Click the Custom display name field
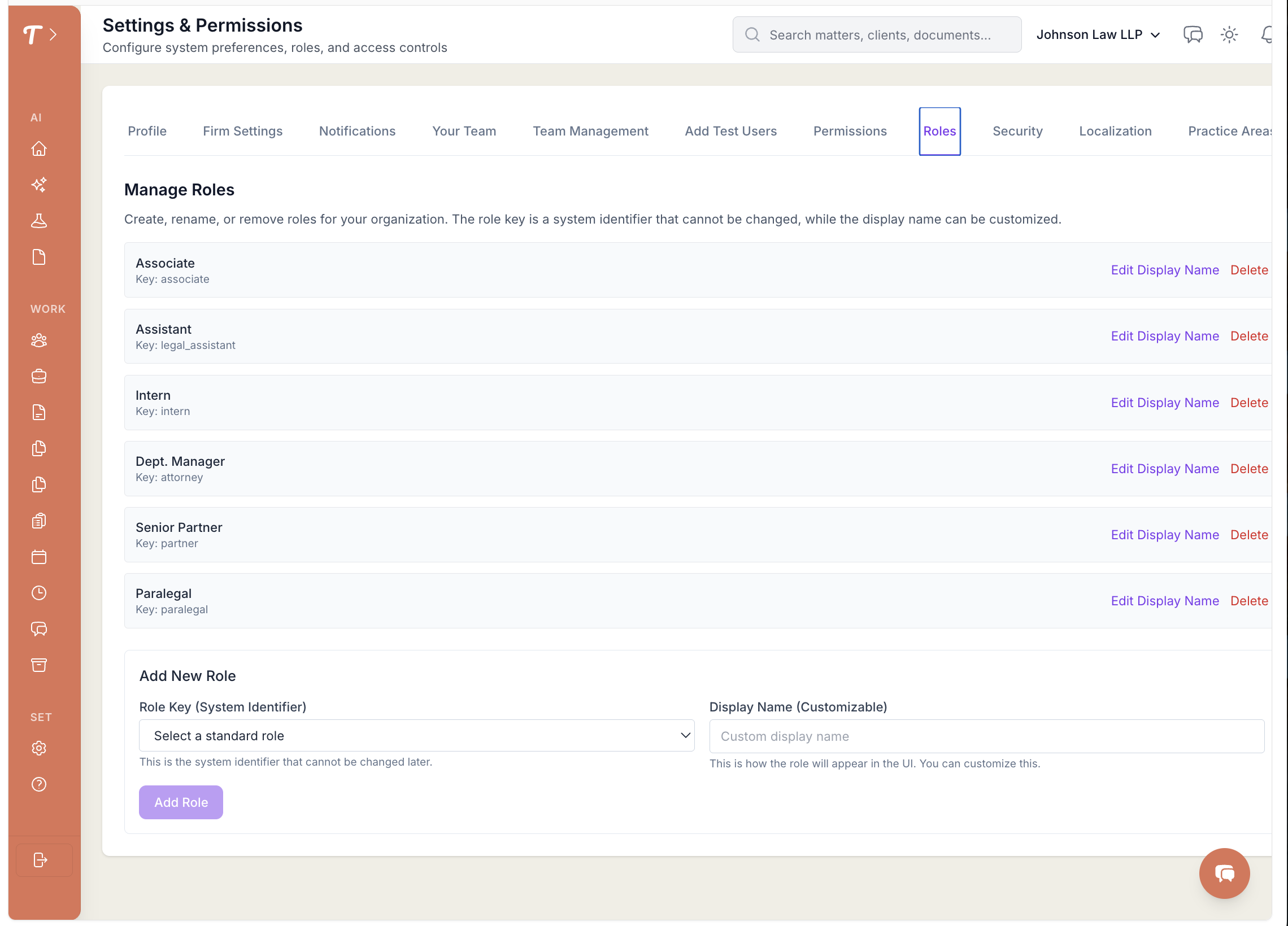This screenshot has height=926, width=1288. pyautogui.click(x=986, y=736)
